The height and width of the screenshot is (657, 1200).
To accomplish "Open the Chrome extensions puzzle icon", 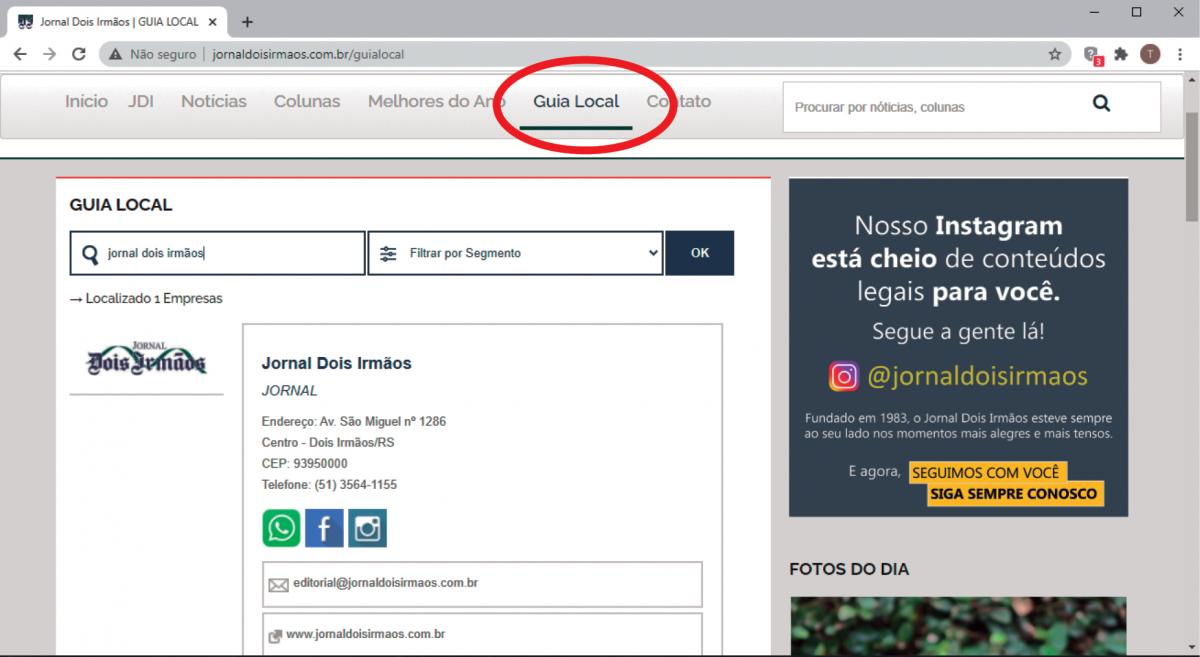I will (1121, 55).
